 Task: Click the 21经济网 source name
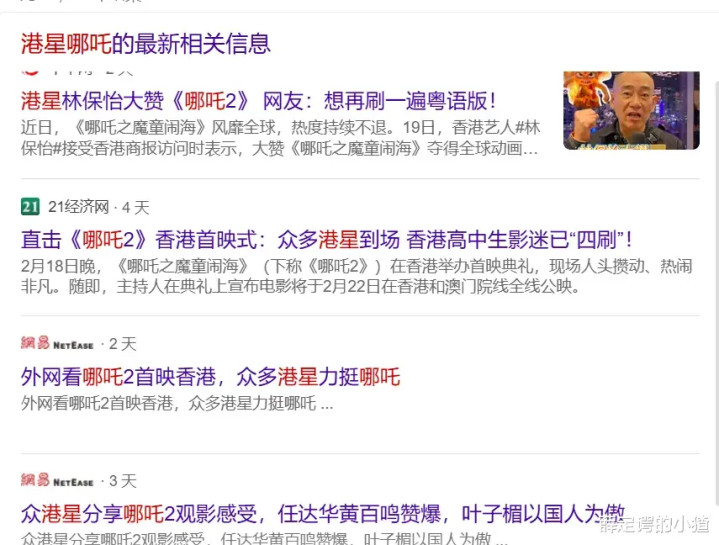click(x=78, y=207)
